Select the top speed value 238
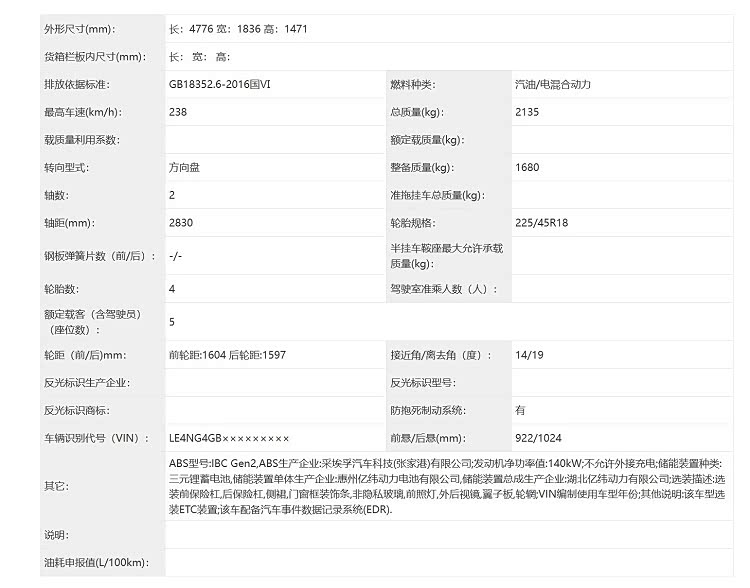The image size is (750, 588). click(179, 112)
